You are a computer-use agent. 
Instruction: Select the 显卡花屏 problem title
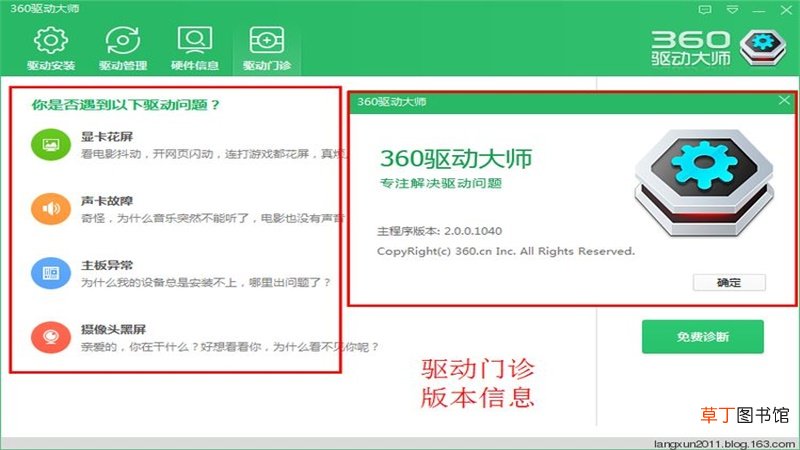pyautogui.click(x=107, y=137)
